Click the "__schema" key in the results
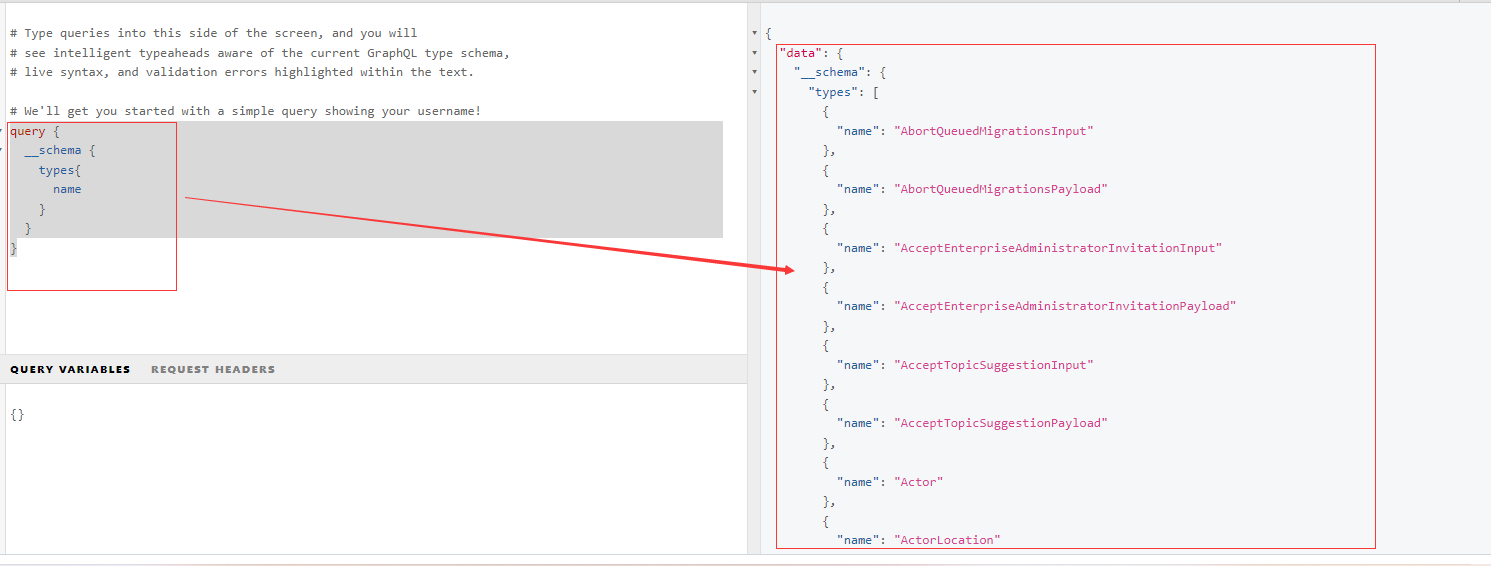 click(x=829, y=73)
